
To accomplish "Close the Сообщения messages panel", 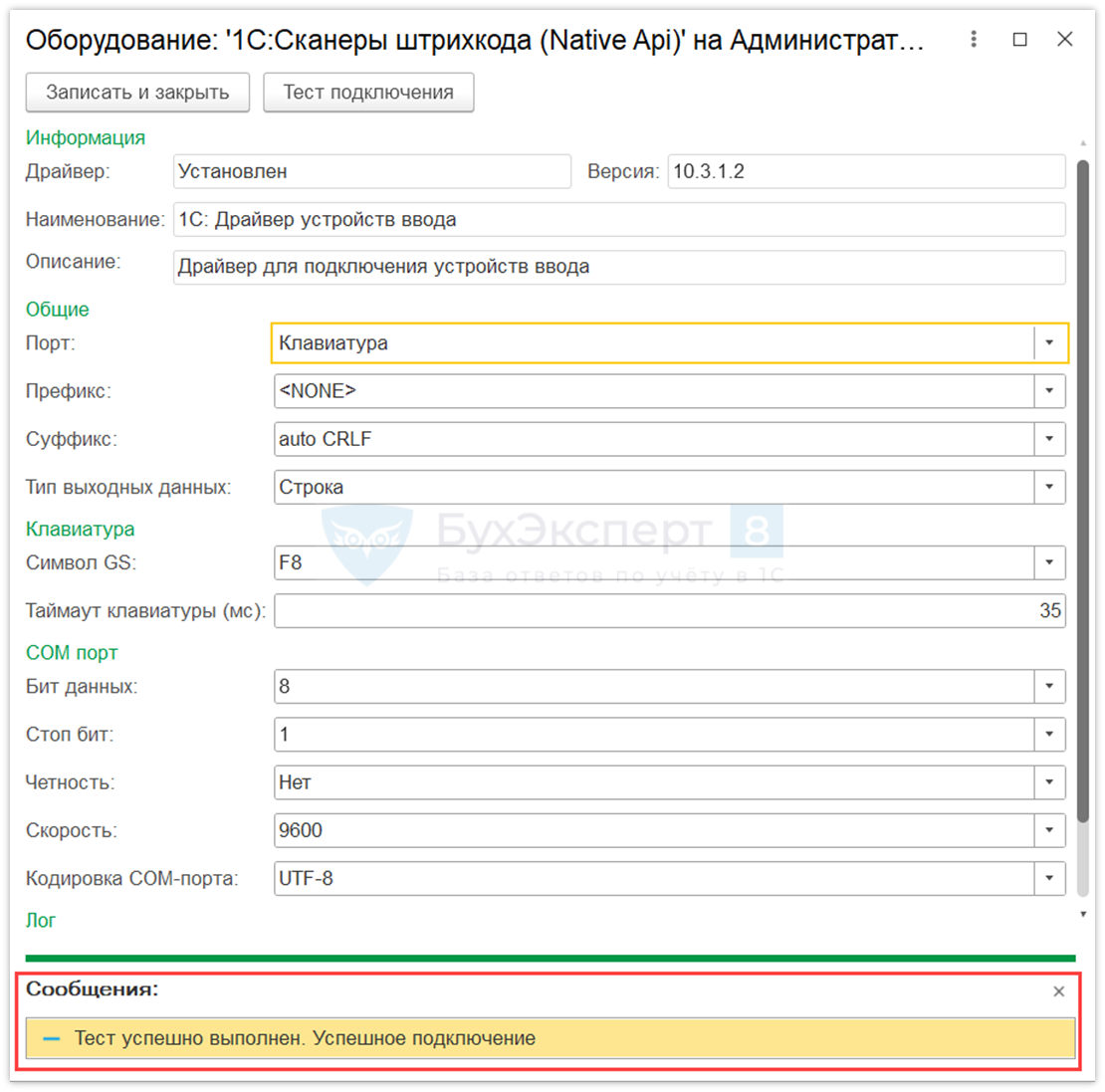I will (1058, 991).
